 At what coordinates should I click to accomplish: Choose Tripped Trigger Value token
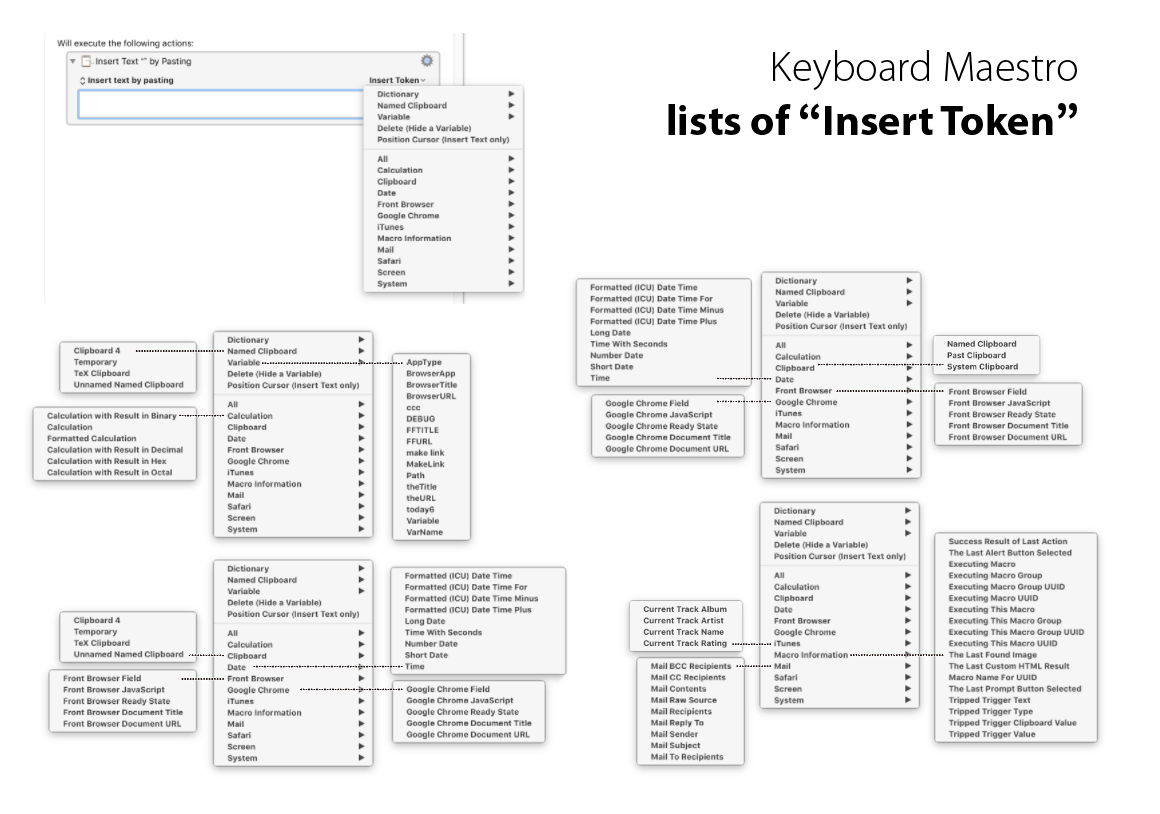coord(991,734)
